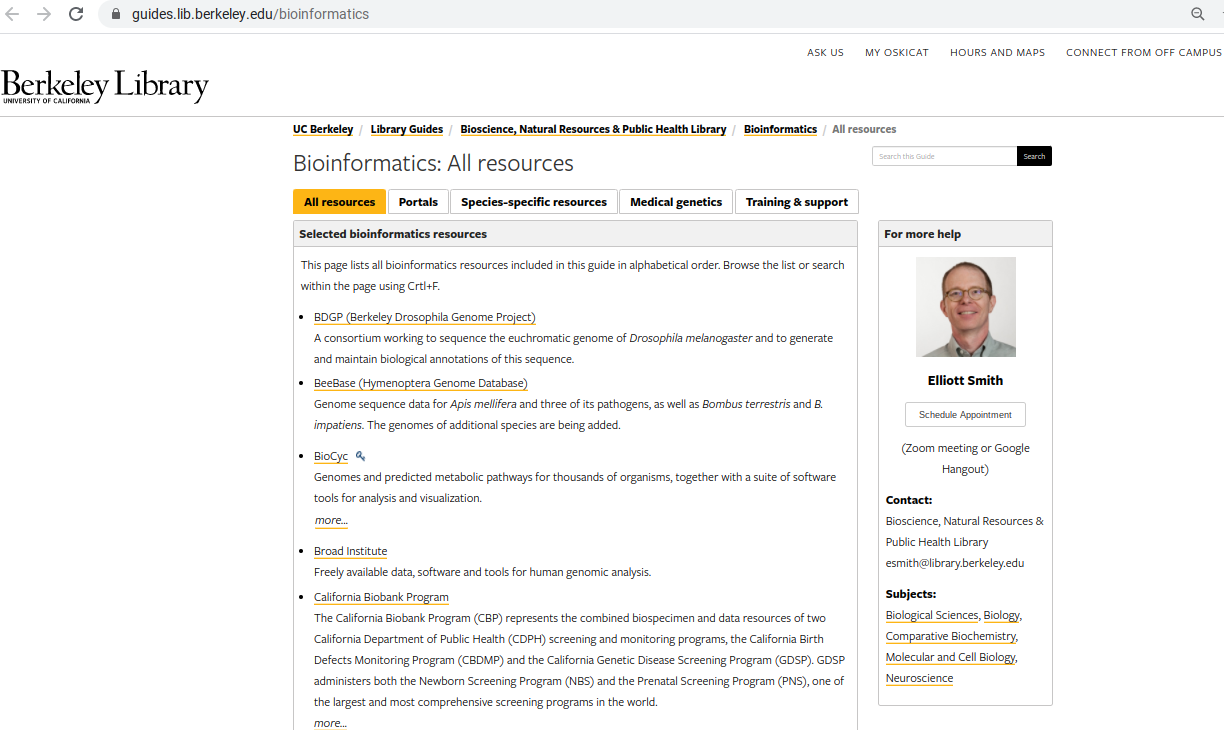Click the 'Selected bioinformatics resources' box header
Screen dimensions: 1224x730
pos(575,234)
